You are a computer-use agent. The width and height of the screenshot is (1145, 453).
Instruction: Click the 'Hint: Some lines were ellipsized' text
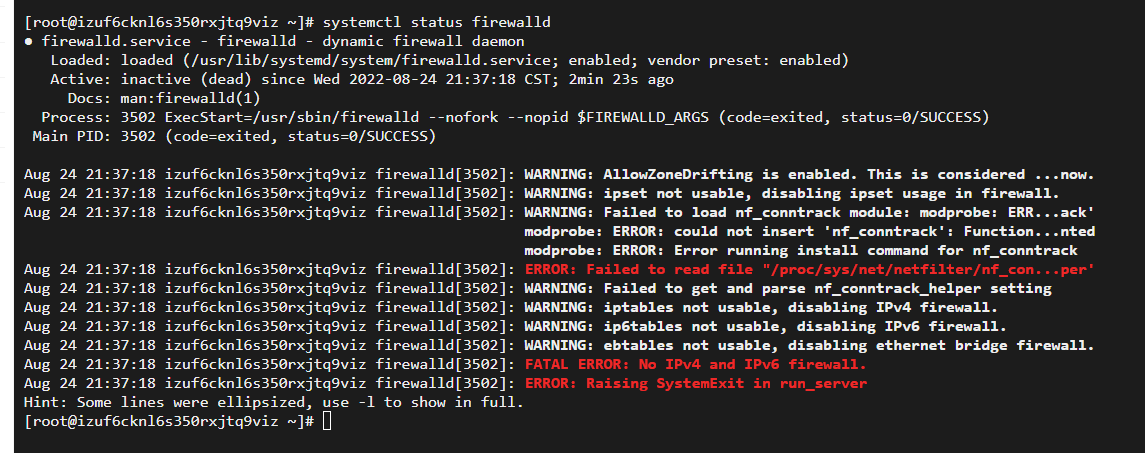[274, 403]
